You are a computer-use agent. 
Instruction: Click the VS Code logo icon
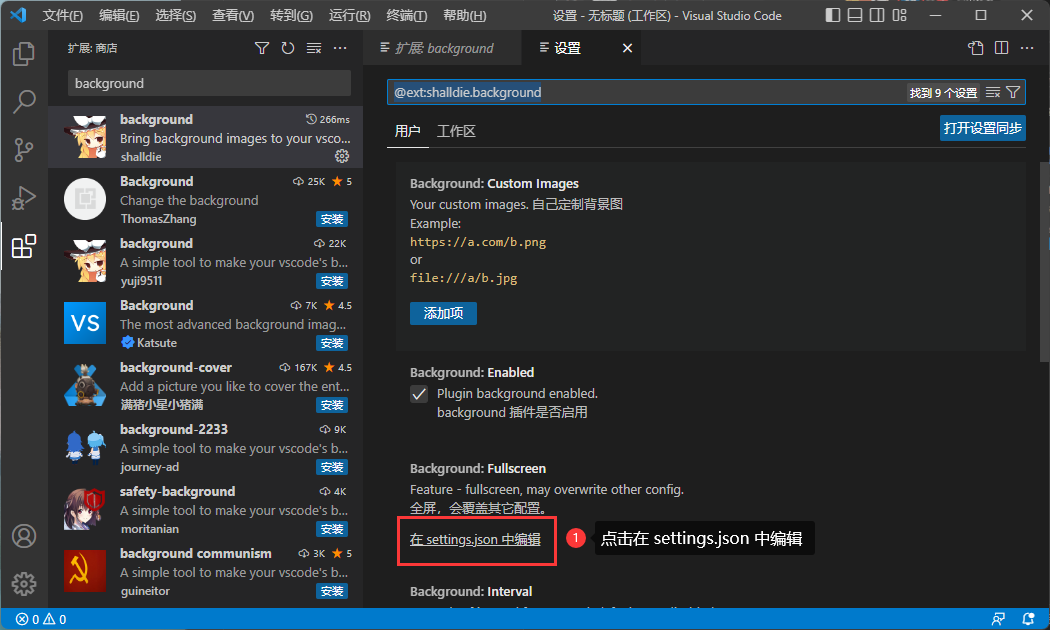(x=18, y=15)
